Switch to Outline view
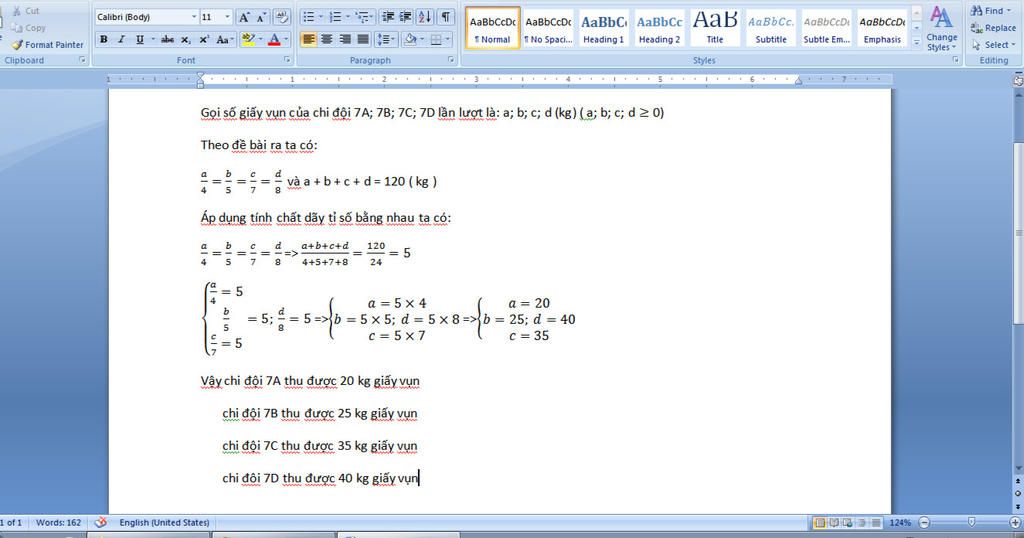The height and width of the screenshot is (538, 1024). 862,522
